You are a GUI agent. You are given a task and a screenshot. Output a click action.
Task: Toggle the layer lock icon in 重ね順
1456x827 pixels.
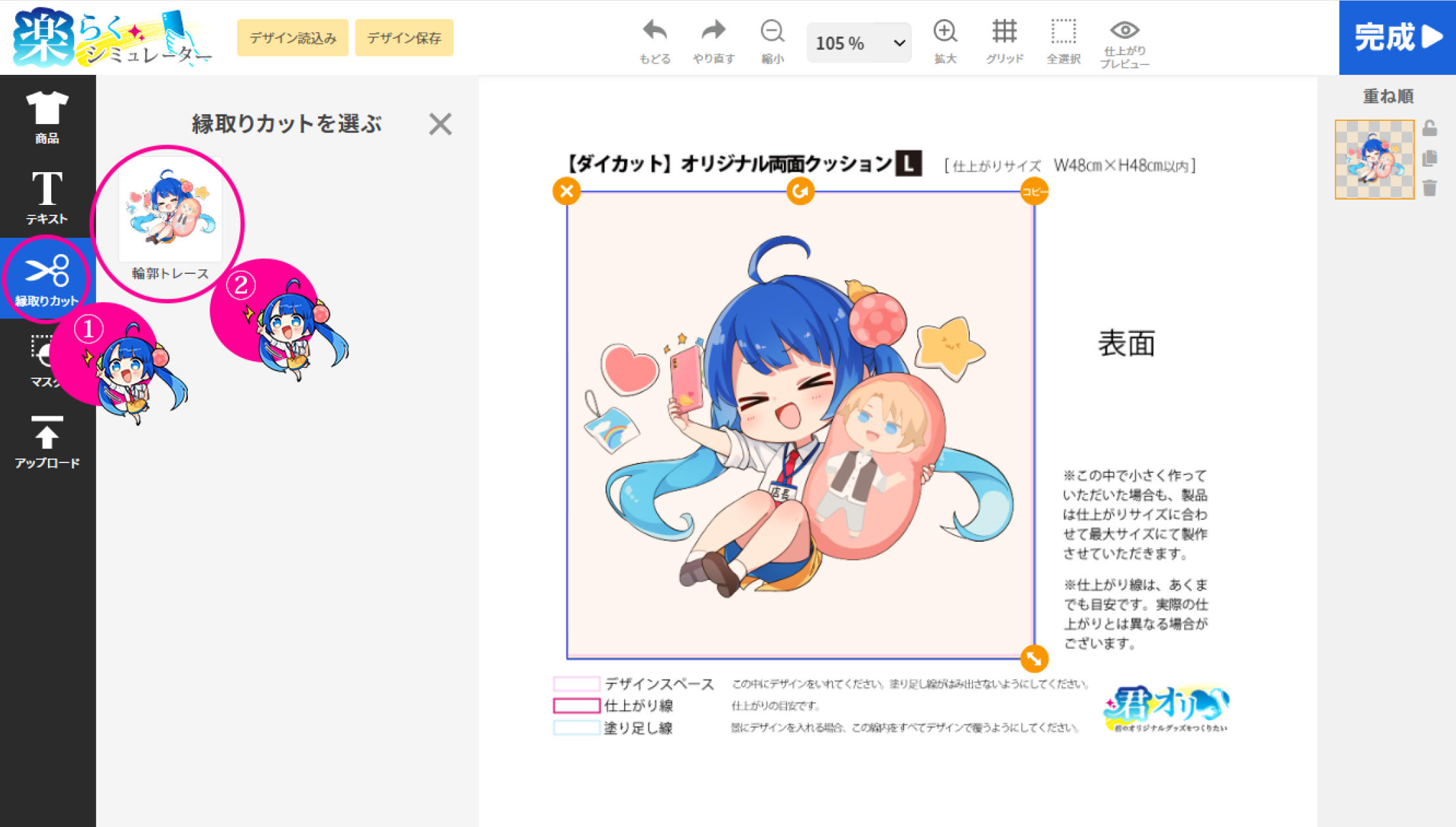(1429, 128)
